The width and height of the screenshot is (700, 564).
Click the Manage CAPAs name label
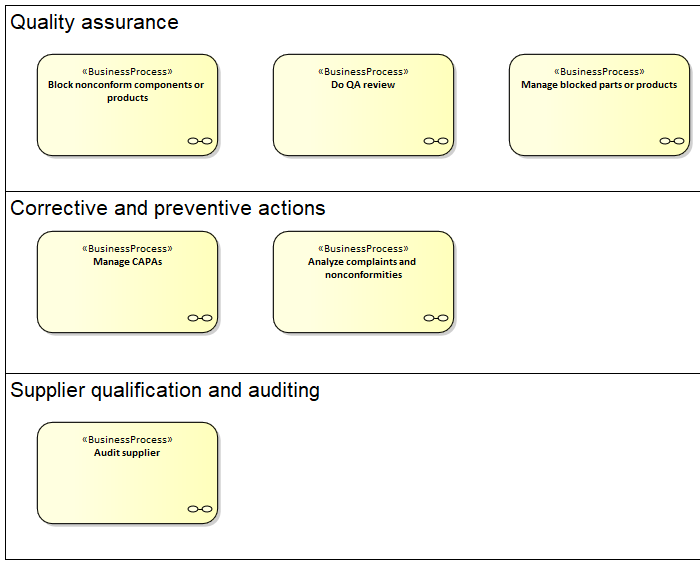pyautogui.click(x=127, y=262)
